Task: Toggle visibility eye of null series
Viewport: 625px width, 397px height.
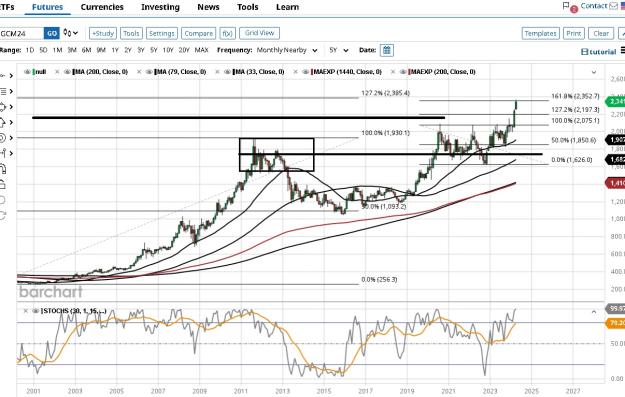Action: tap(28, 72)
